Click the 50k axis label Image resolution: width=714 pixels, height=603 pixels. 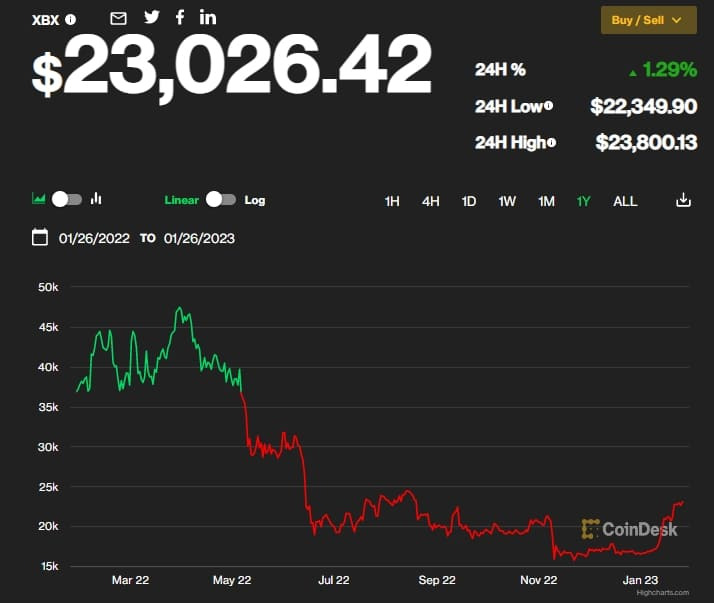(48, 287)
